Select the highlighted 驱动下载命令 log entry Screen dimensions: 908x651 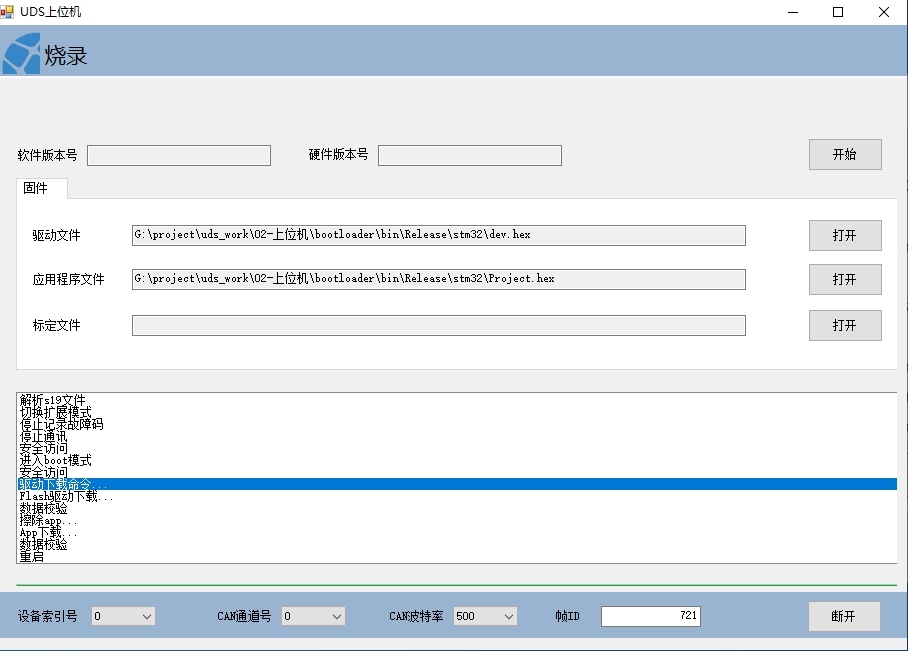[x=100, y=484]
